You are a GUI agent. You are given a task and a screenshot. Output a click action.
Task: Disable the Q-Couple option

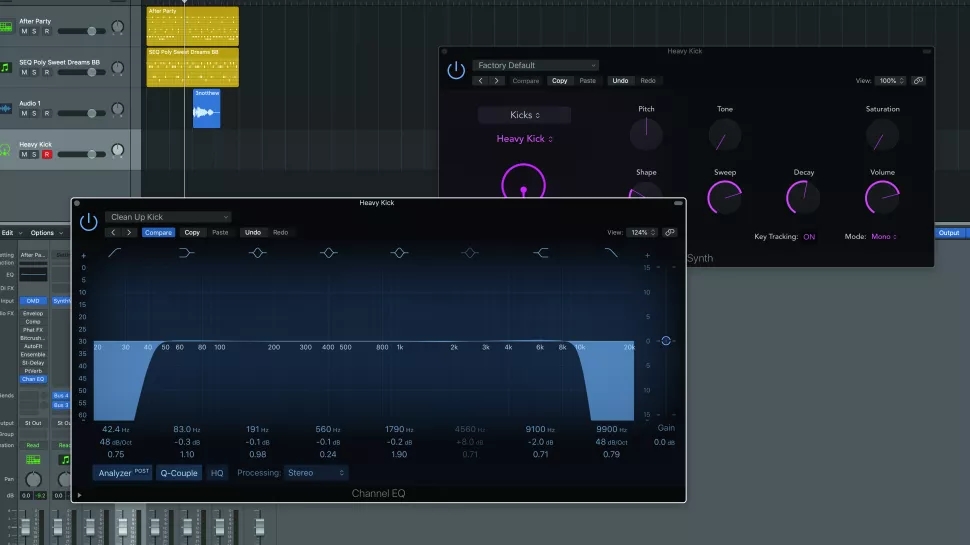click(x=179, y=473)
